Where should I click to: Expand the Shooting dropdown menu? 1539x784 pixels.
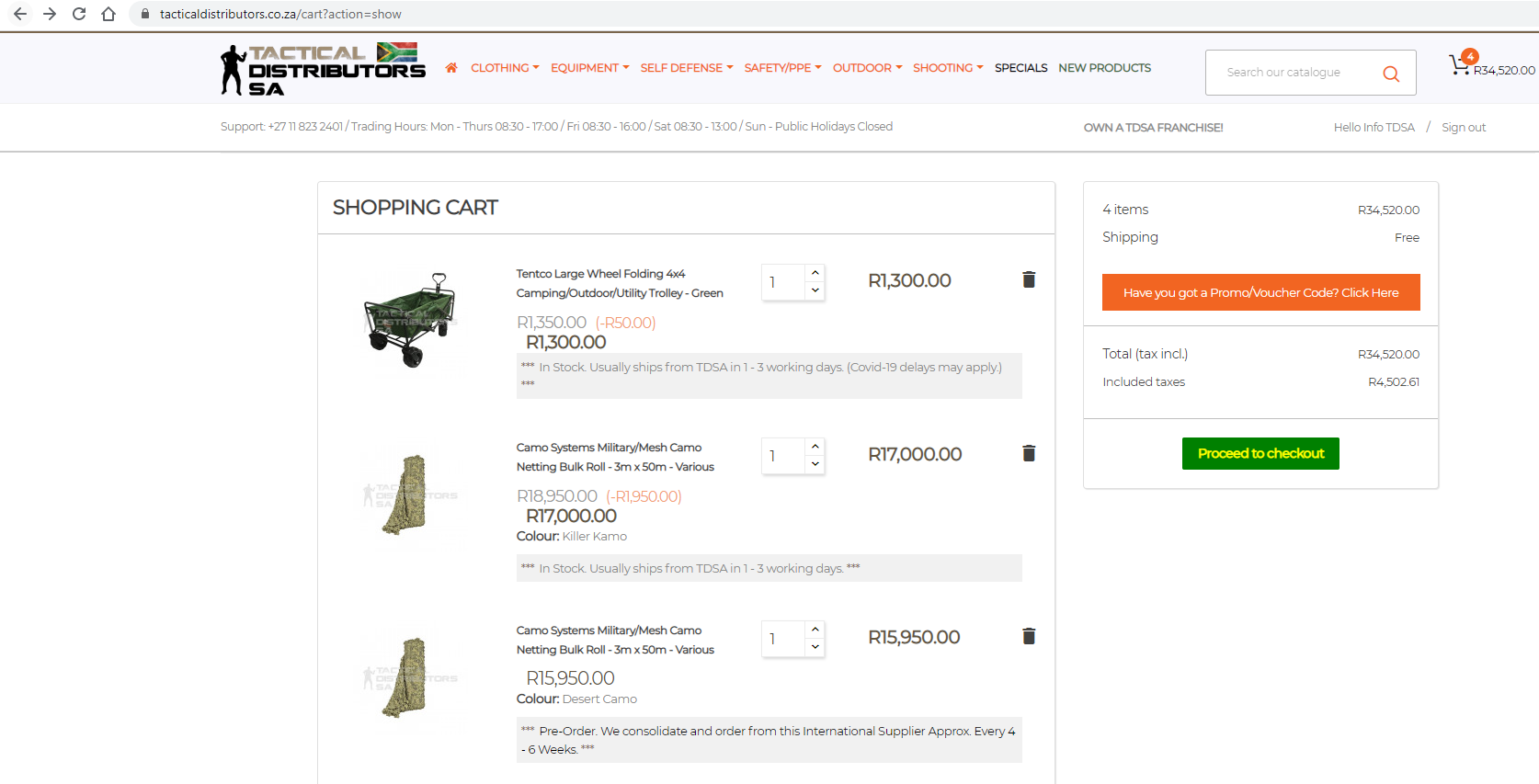pos(948,68)
